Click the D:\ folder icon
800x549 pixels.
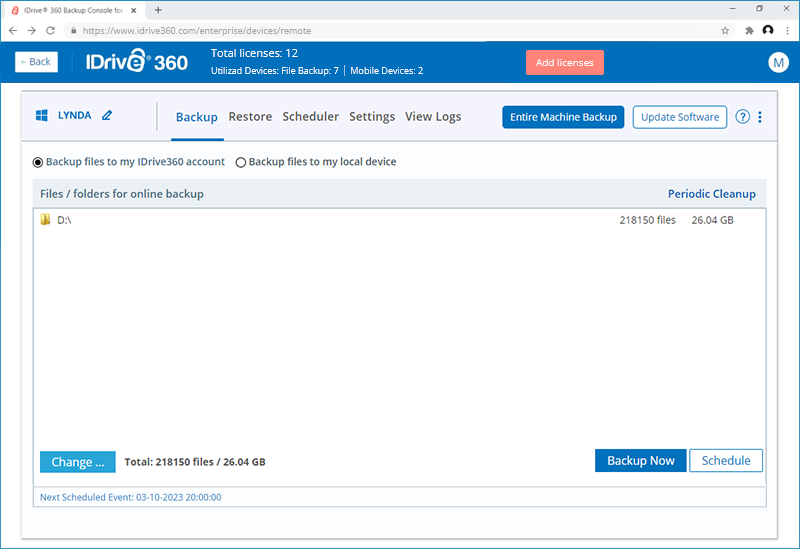45,219
